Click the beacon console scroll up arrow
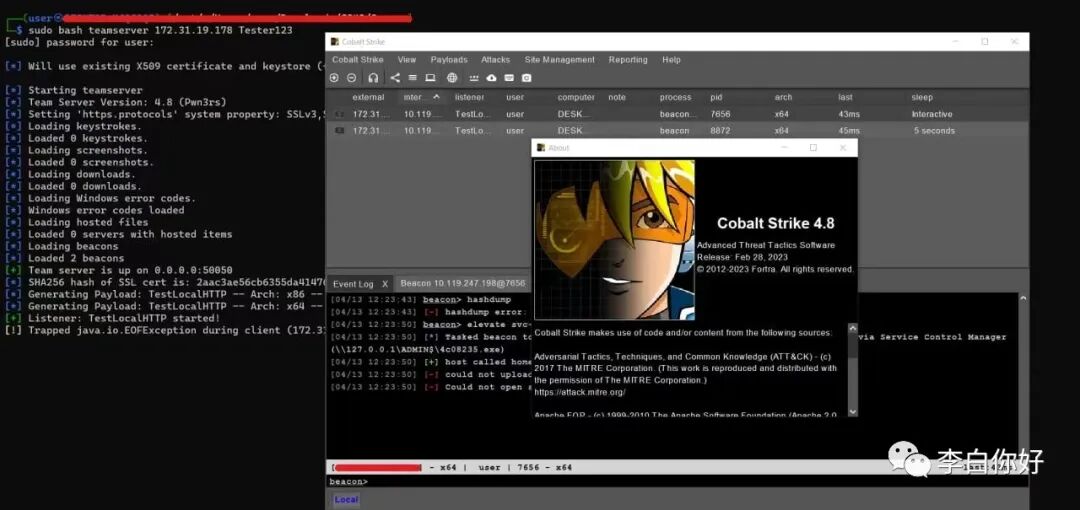Viewport: 1080px width, 510px height. (1022, 298)
